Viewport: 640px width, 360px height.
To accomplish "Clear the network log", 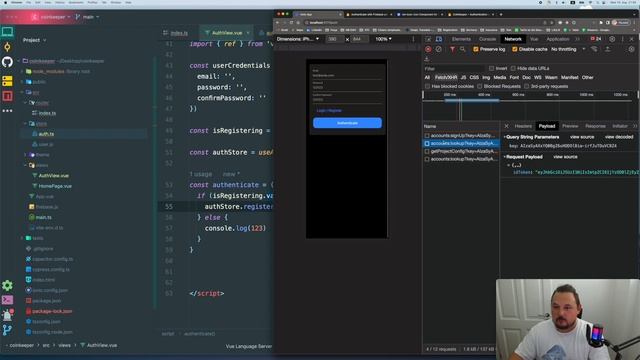I will point(438,49).
